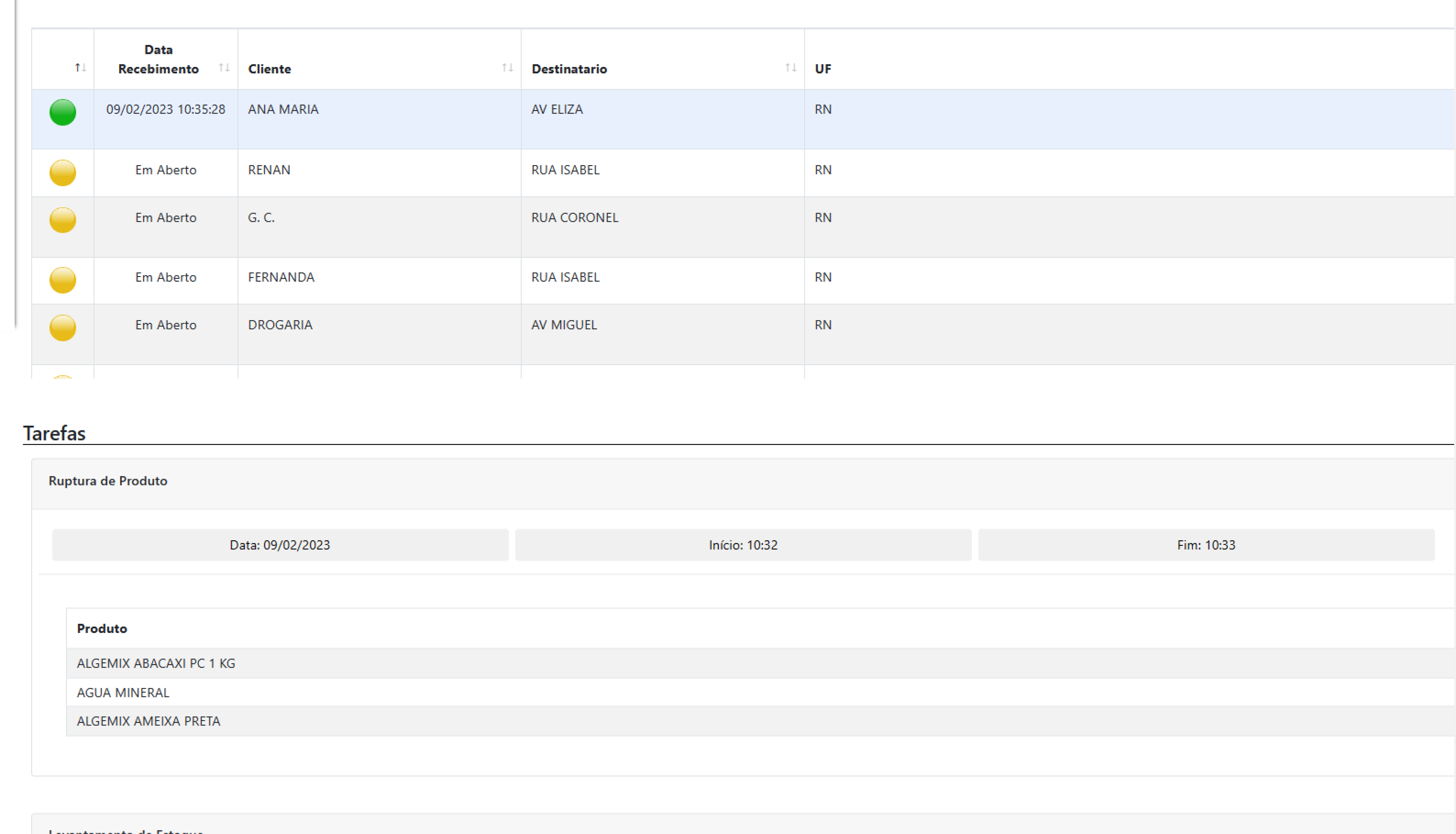Click the Data 09/02/2023 field
Screen dimensions: 1456x834
point(280,545)
